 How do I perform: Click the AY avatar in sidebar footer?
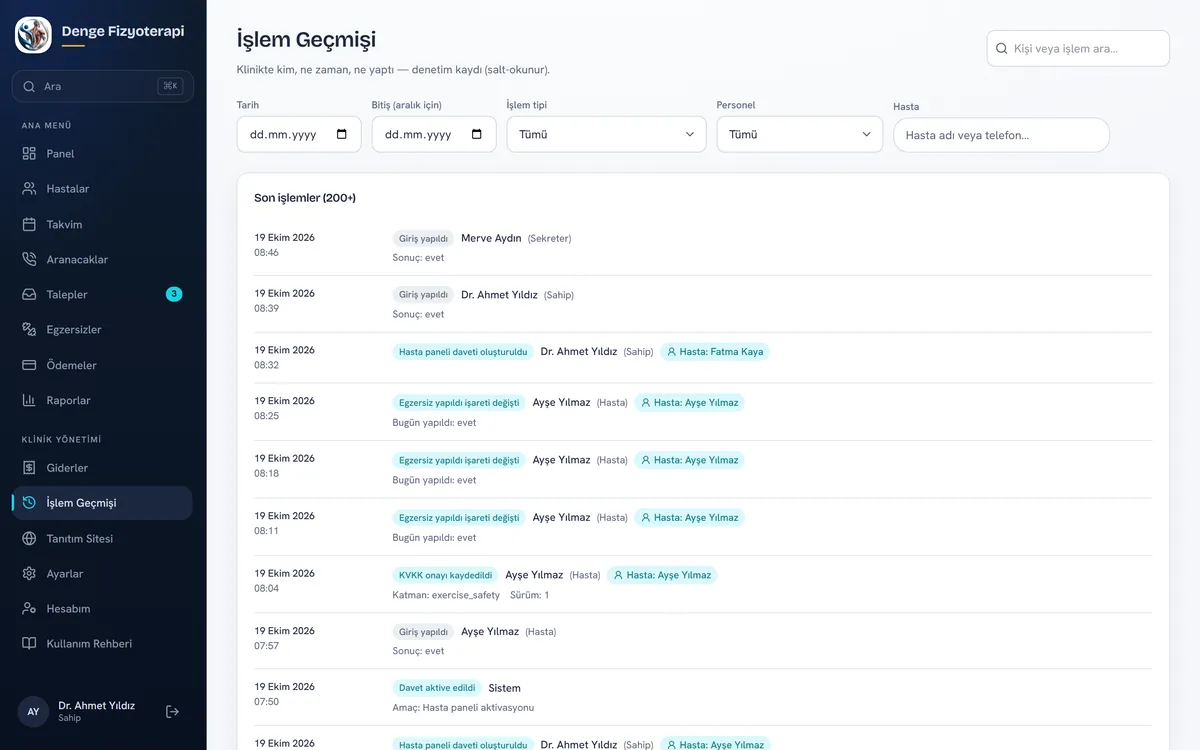pyautogui.click(x=33, y=711)
